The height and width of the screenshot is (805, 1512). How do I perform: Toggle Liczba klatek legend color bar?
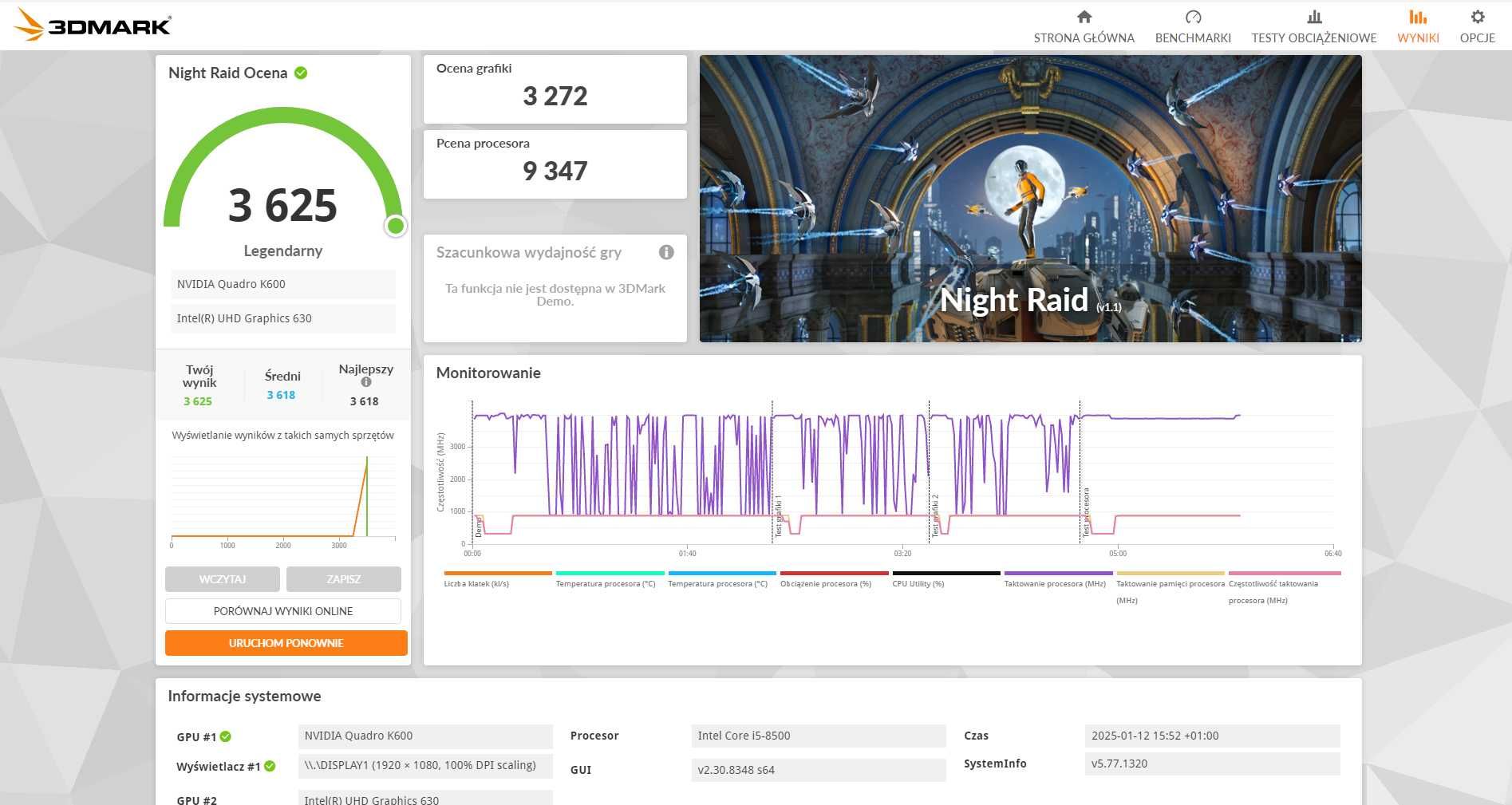coord(498,573)
